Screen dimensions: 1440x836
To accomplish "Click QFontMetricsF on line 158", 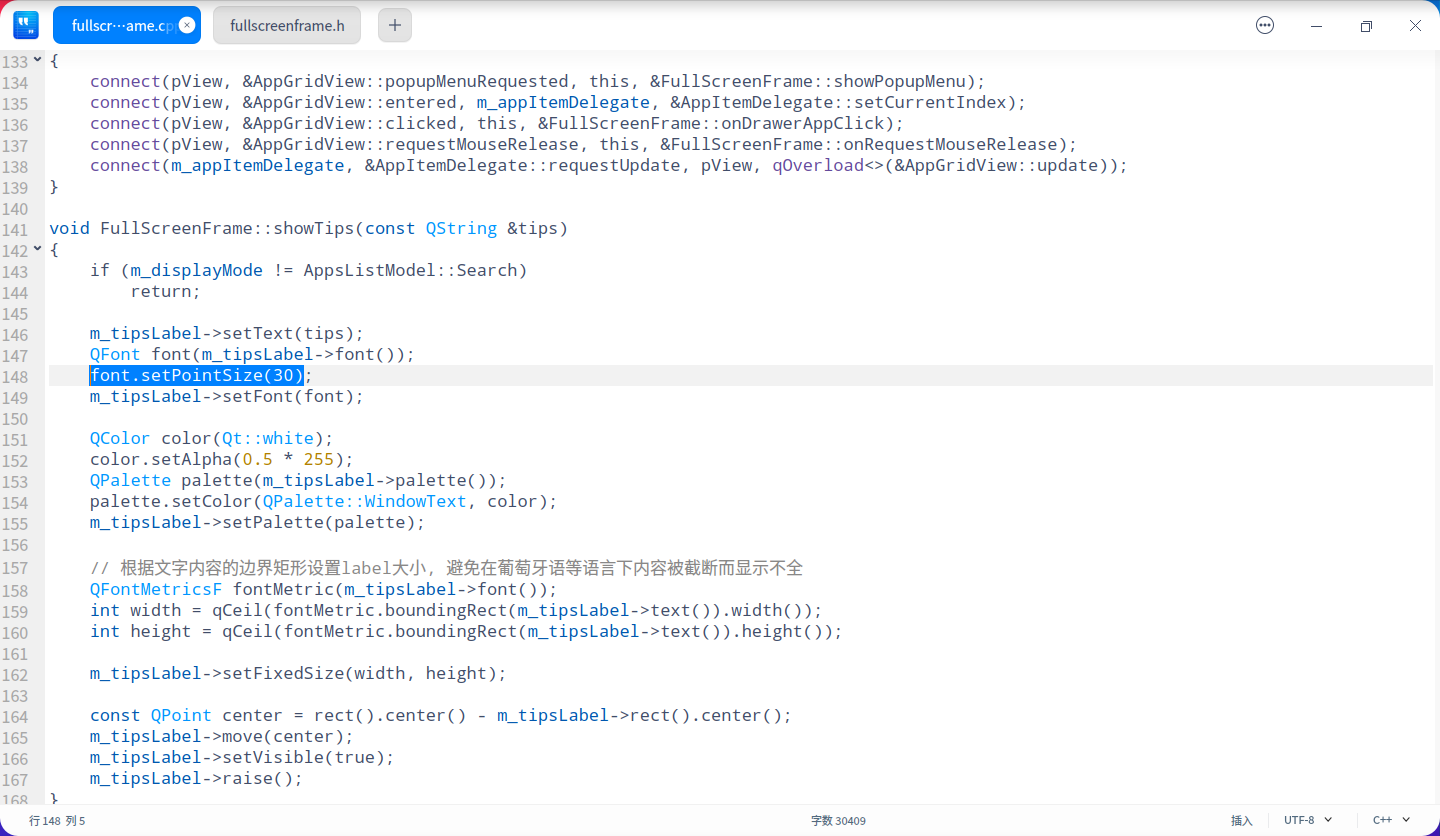I will coord(156,589).
